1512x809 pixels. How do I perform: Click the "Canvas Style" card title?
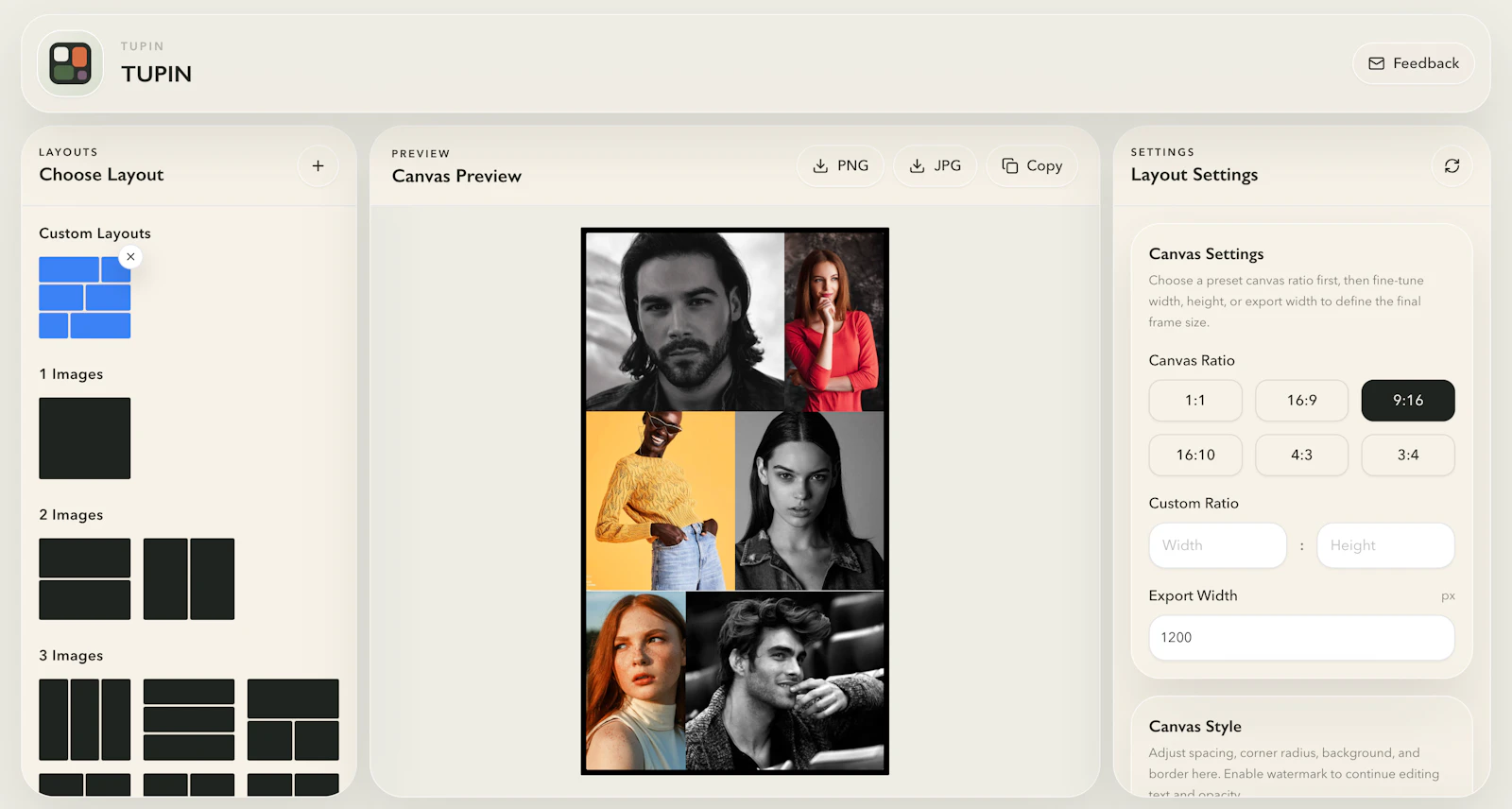[x=1195, y=727]
